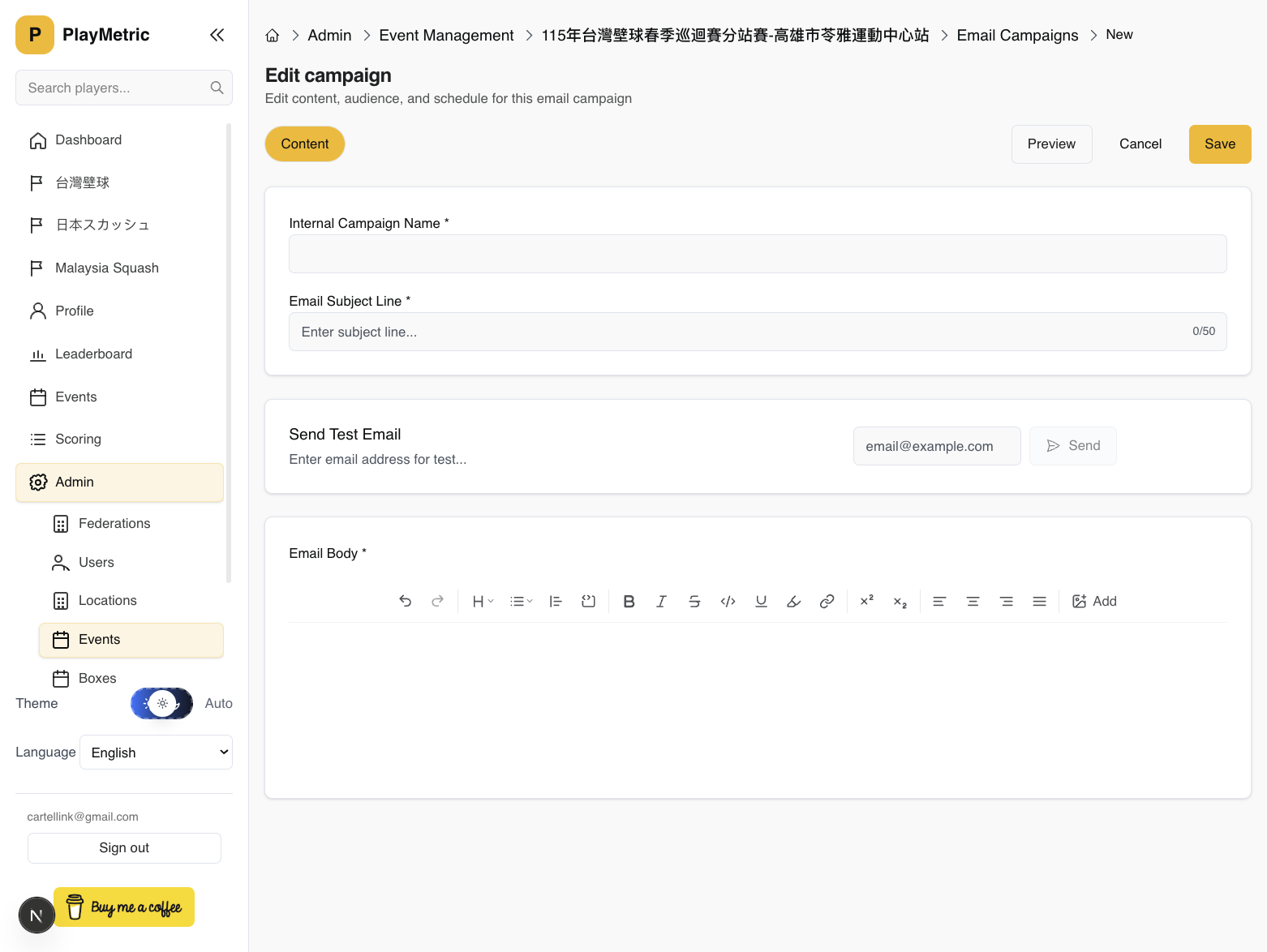Focus the Search players field

point(124,88)
